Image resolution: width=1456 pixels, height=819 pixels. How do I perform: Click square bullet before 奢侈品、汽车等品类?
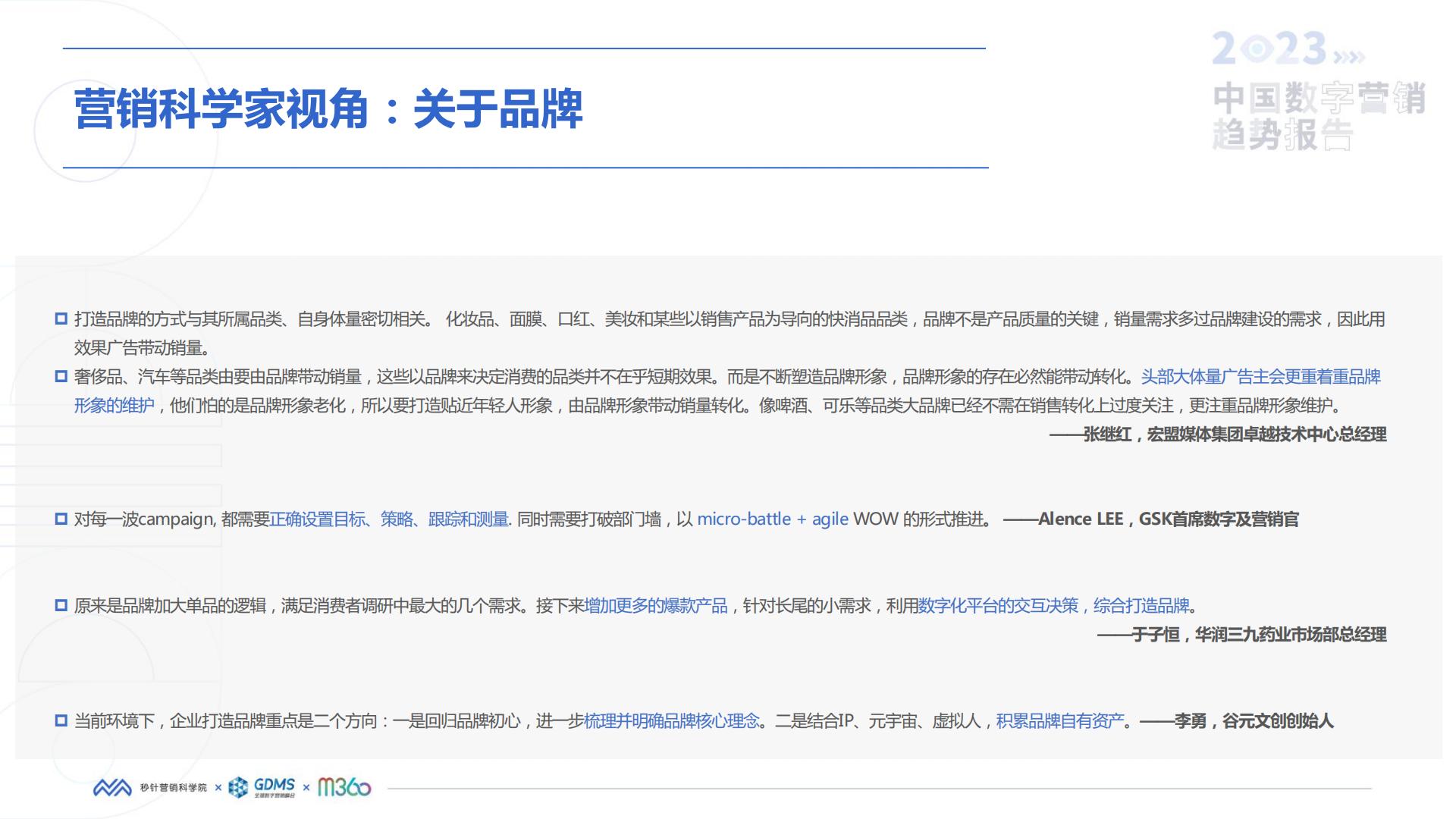click(61, 376)
